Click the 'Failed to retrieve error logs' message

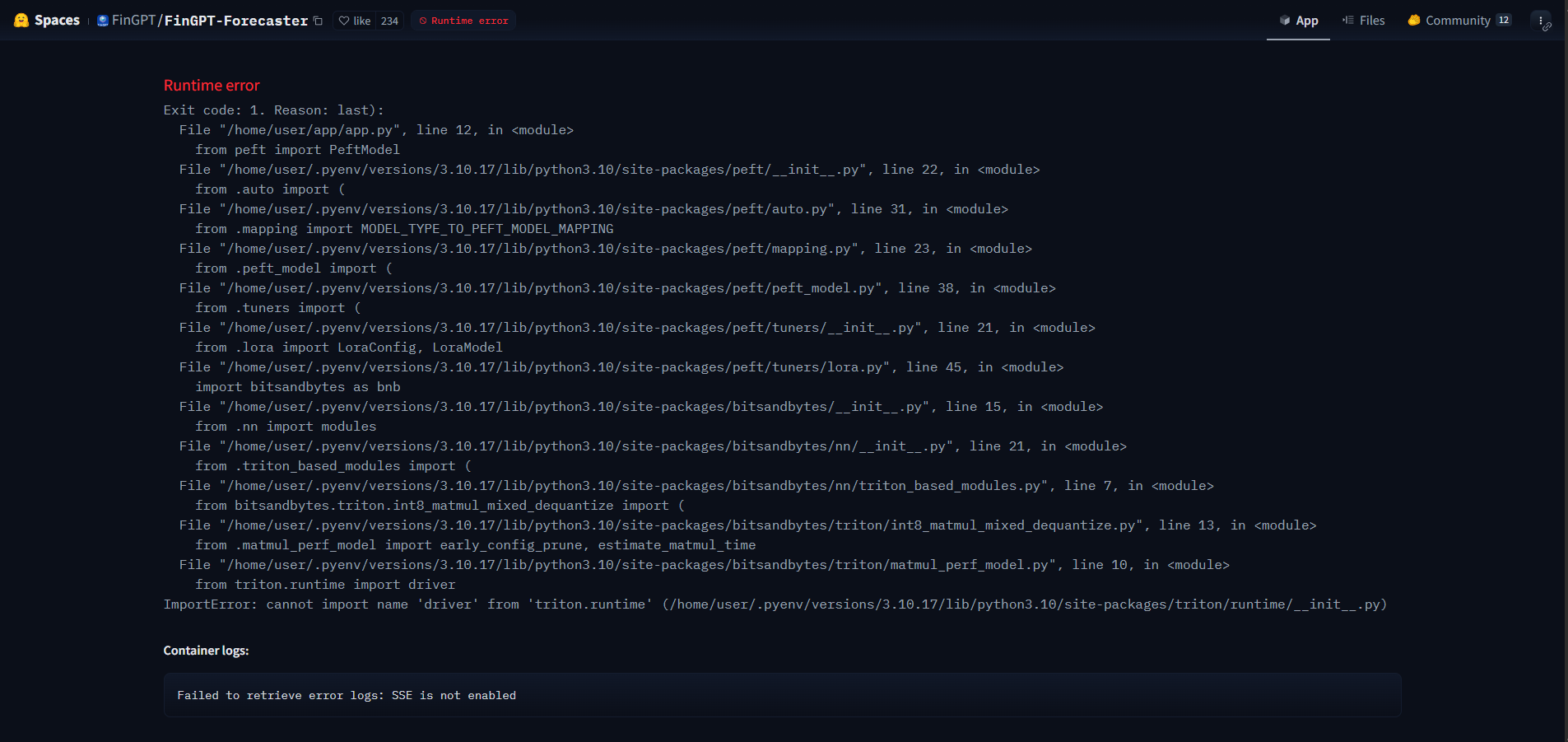pyautogui.click(x=347, y=696)
